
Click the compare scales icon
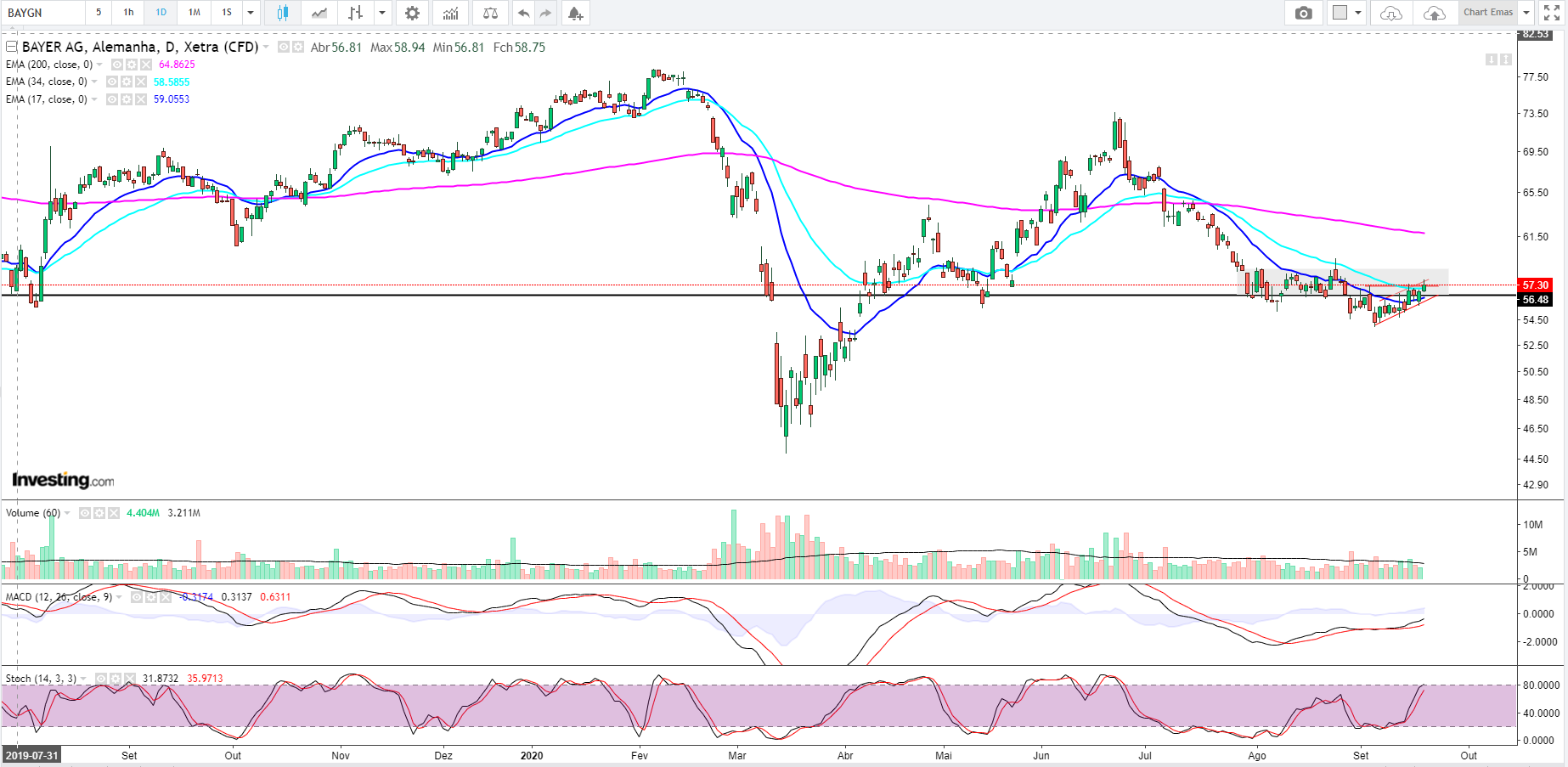click(x=490, y=13)
